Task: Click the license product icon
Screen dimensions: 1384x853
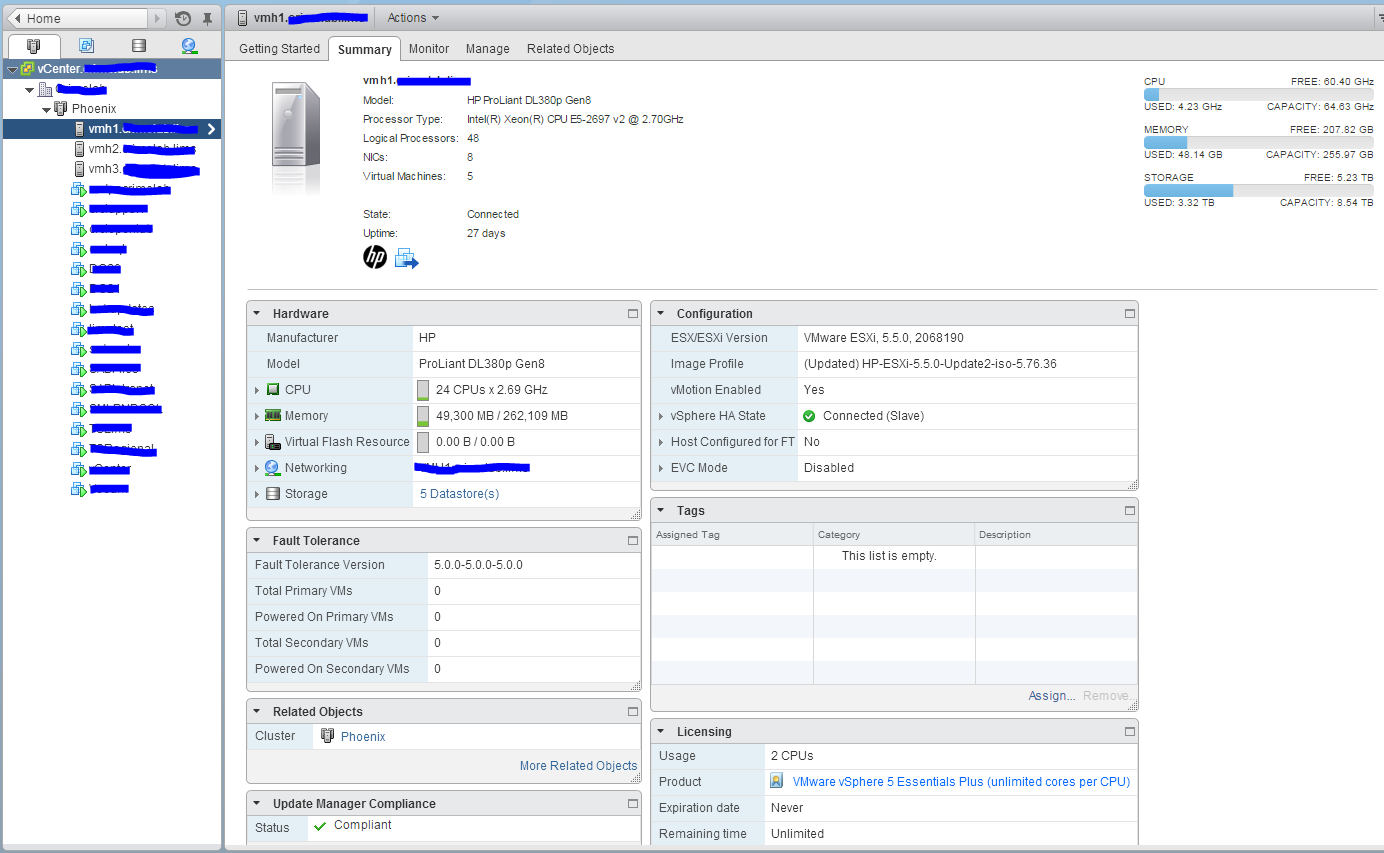Action: [x=777, y=781]
